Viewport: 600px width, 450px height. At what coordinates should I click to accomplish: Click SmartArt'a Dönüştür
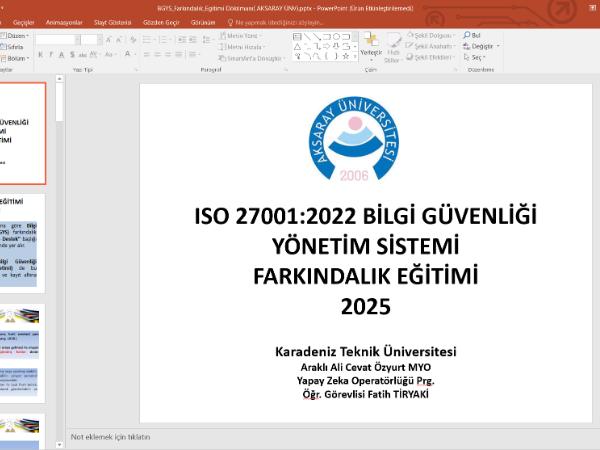click(252, 58)
